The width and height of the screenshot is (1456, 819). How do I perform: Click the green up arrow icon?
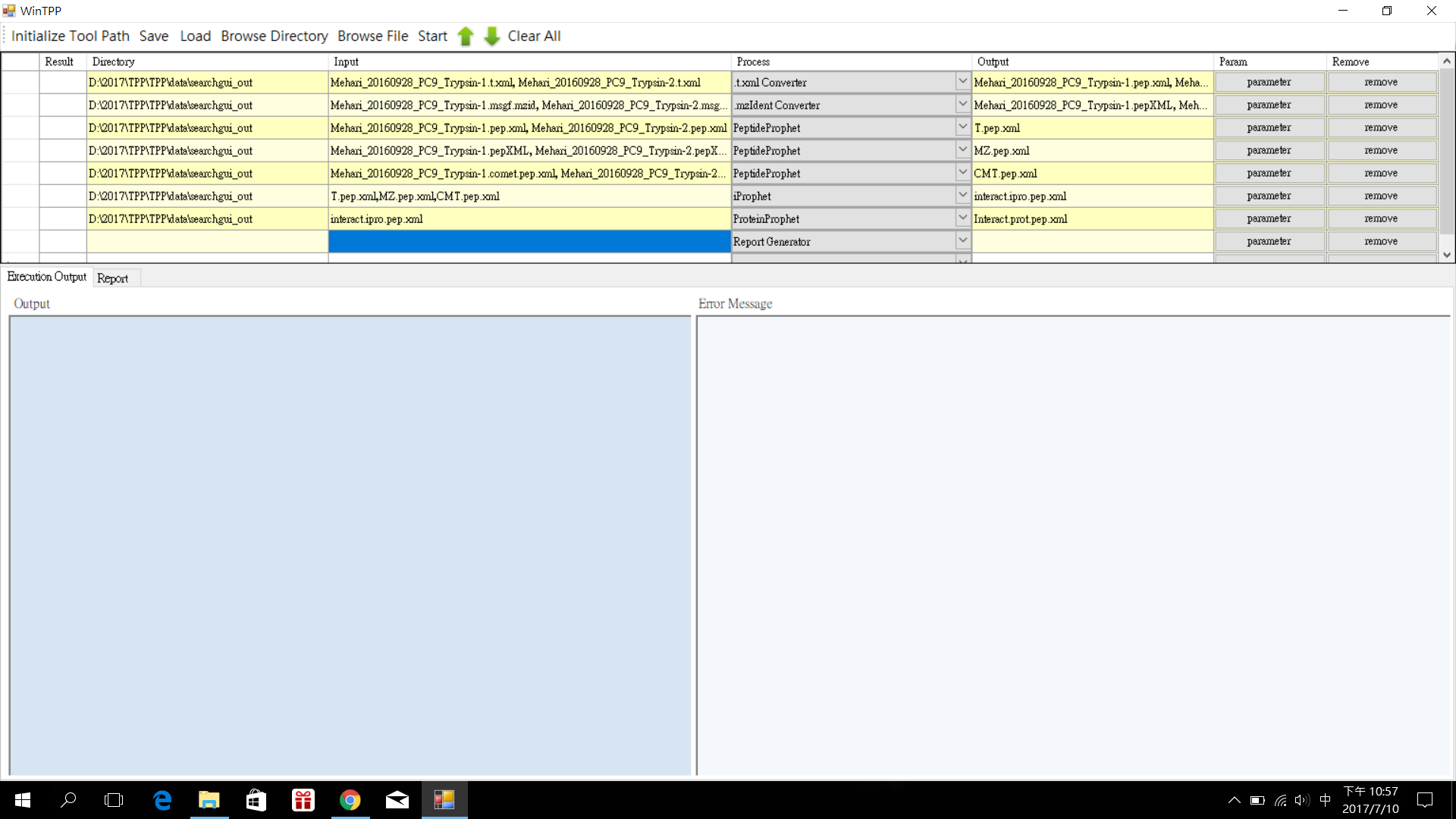(466, 36)
